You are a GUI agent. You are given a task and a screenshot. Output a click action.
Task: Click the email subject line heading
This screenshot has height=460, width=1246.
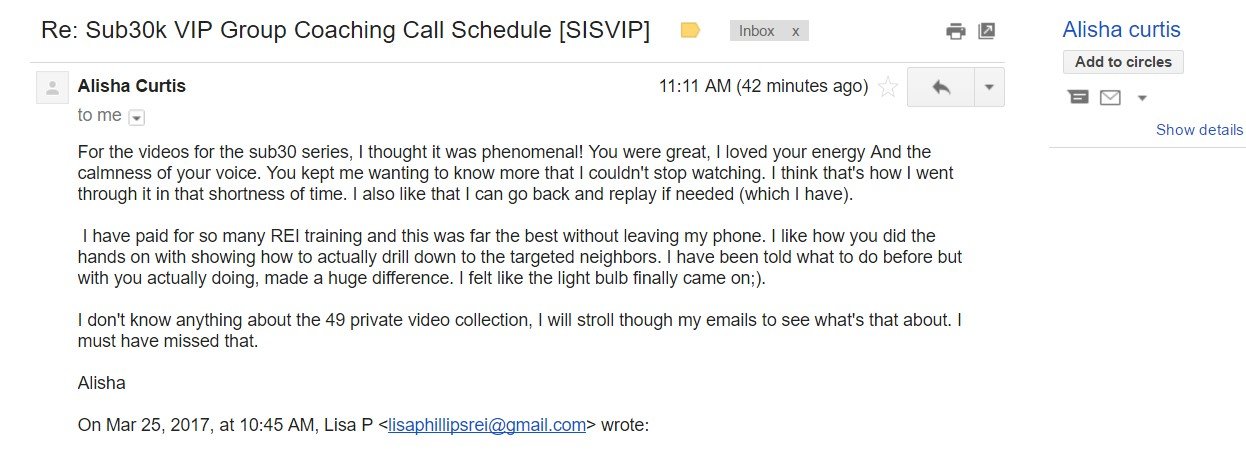(345, 30)
